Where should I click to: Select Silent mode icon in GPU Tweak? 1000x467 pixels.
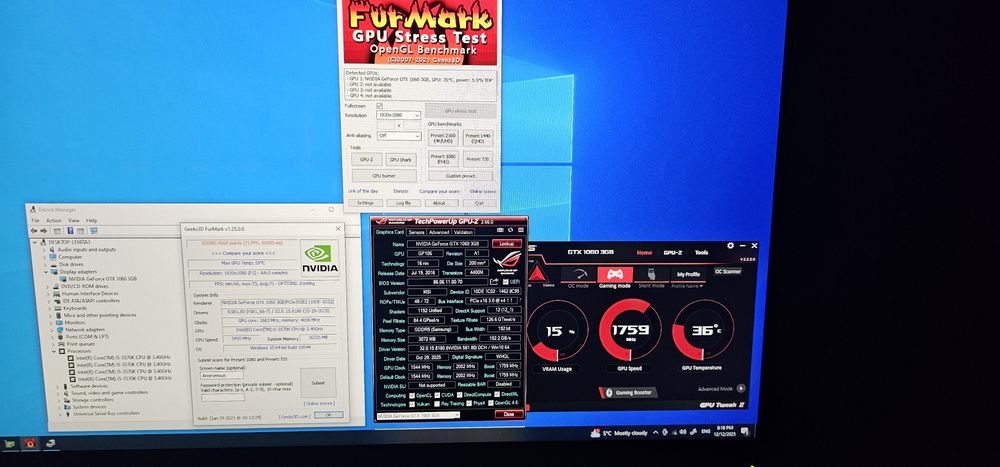point(652,274)
